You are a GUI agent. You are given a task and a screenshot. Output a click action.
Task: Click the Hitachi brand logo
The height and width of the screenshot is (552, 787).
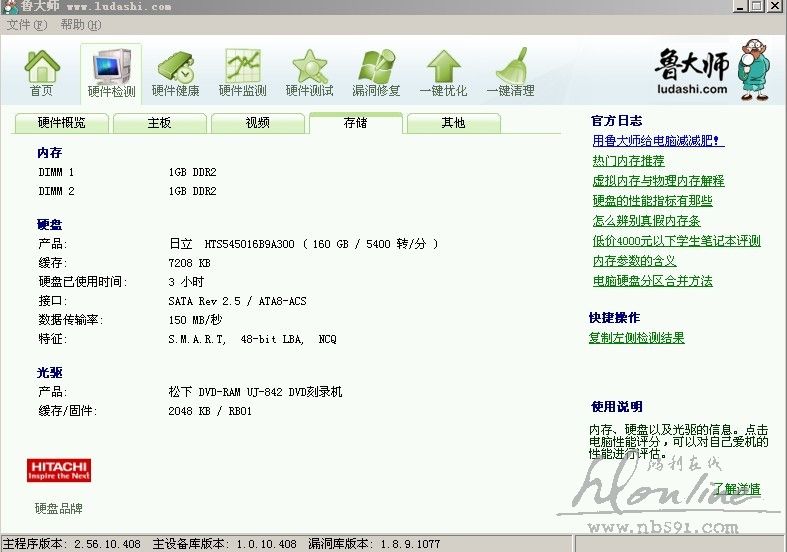(x=59, y=470)
